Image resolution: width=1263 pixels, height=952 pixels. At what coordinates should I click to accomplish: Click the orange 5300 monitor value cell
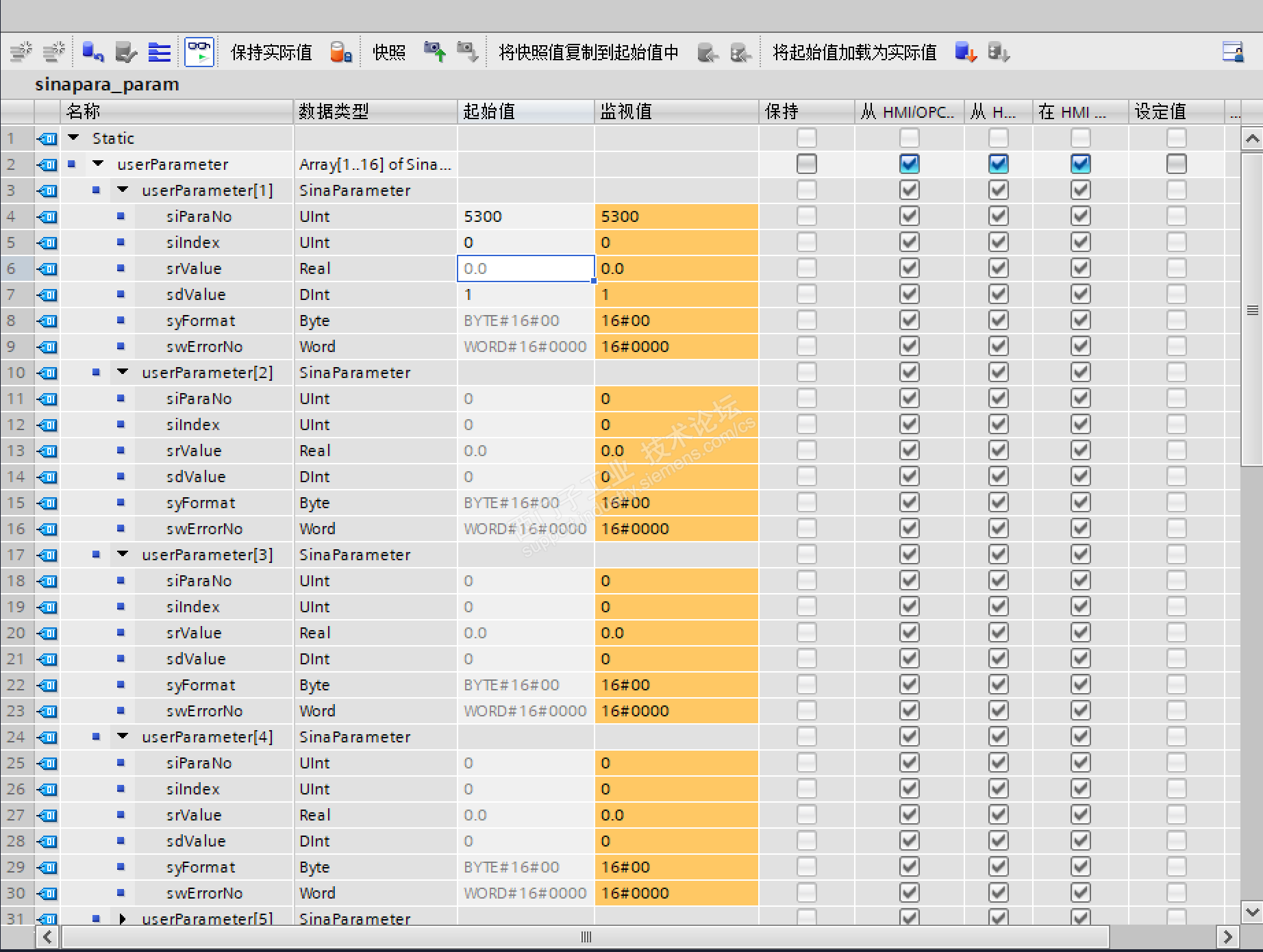pyautogui.click(x=677, y=216)
